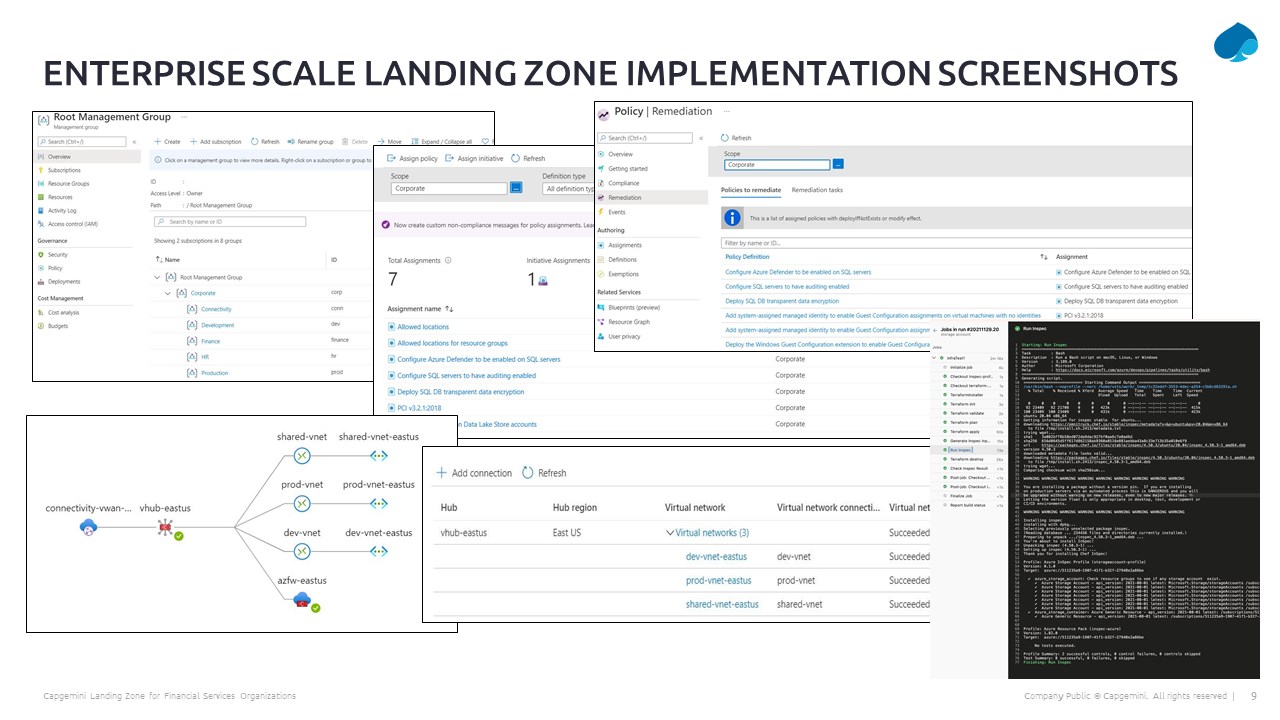Click Rename group in the toolbar
1280x720 pixels.
pyautogui.click(x=310, y=142)
